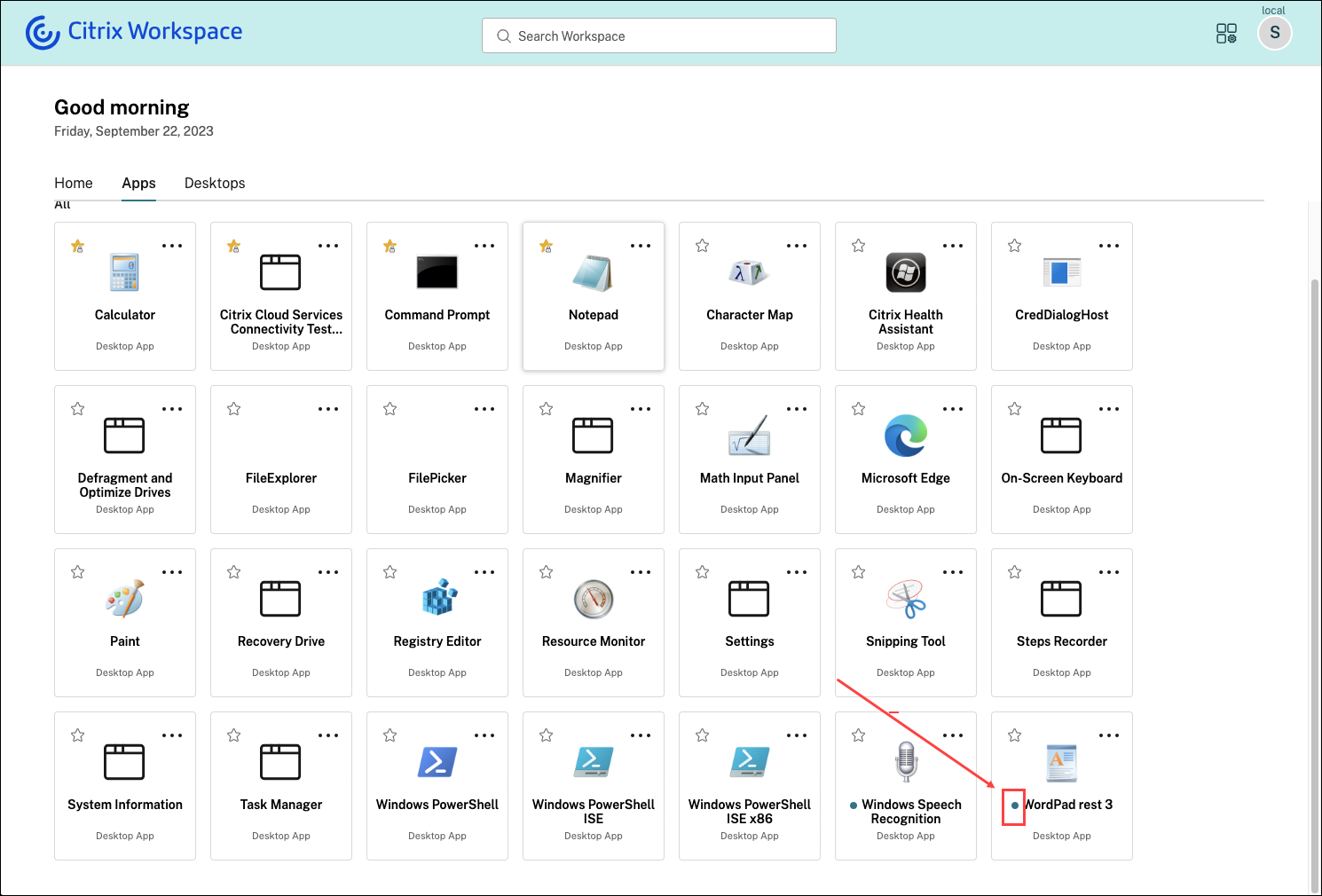Open the app layout switcher icon
The height and width of the screenshot is (896, 1322).
pos(1226,33)
